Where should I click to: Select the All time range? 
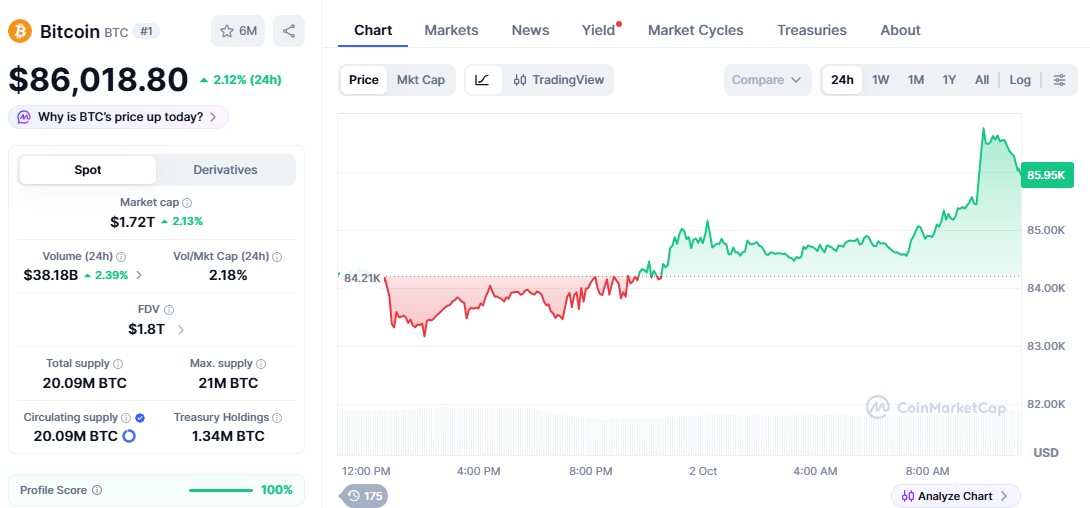pyautogui.click(x=982, y=79)
